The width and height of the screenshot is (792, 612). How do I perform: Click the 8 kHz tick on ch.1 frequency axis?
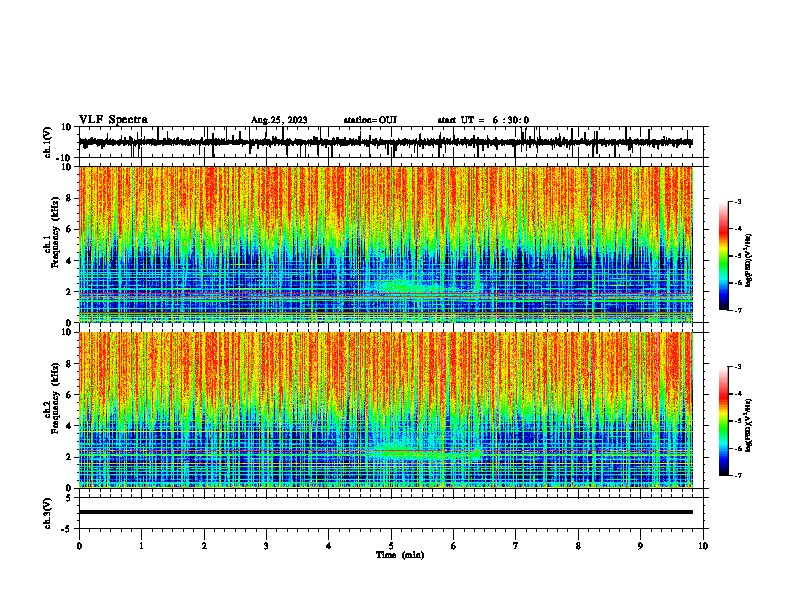coord(69,198)
